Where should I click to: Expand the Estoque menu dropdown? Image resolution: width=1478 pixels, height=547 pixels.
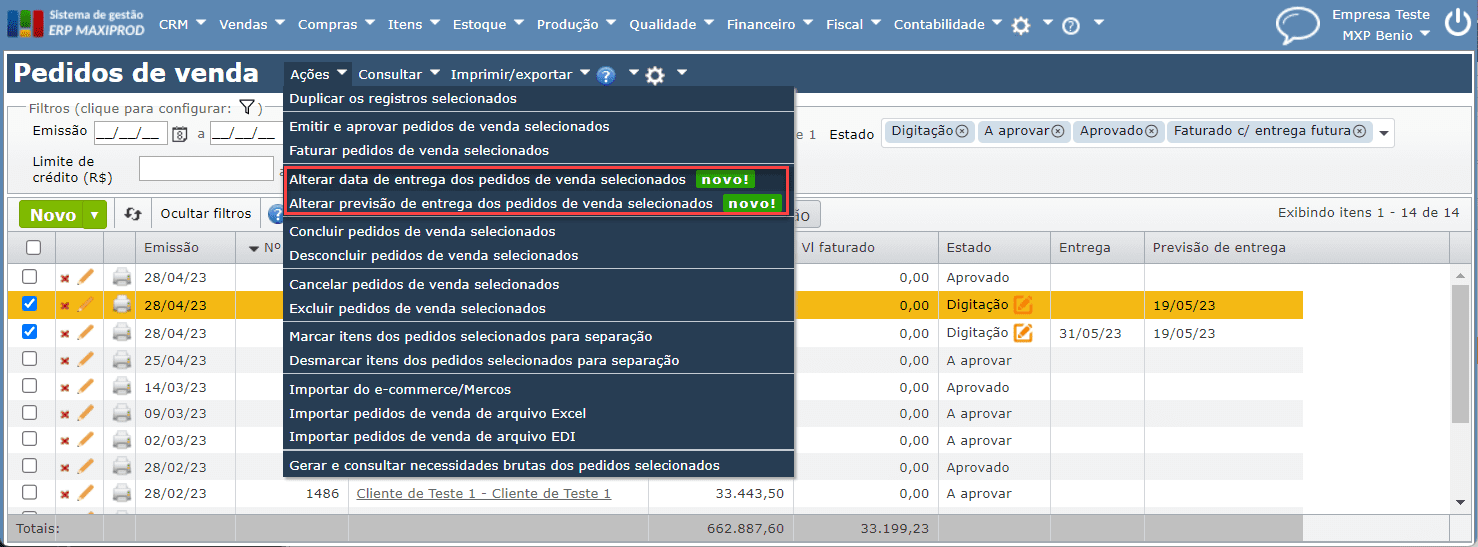coord(489,24)
